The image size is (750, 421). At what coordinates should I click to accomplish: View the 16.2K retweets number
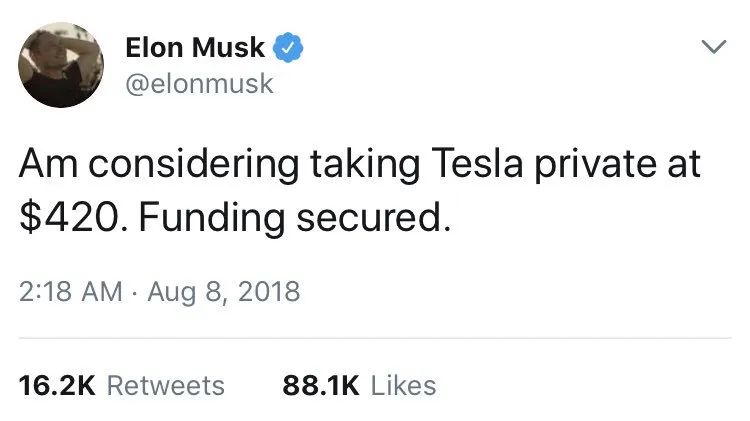coord(57,386)
